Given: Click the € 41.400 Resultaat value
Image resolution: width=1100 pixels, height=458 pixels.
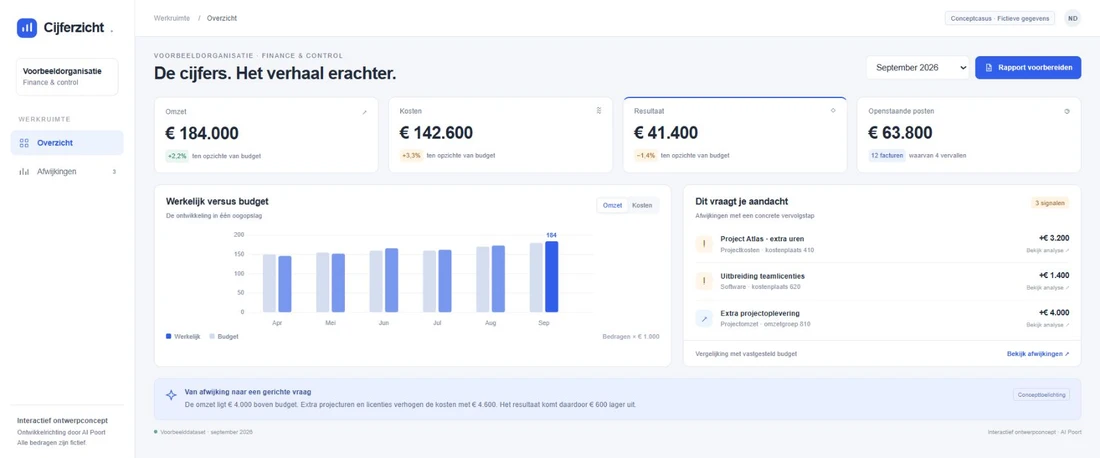Looking at the screenshot, I should (666, 133).
